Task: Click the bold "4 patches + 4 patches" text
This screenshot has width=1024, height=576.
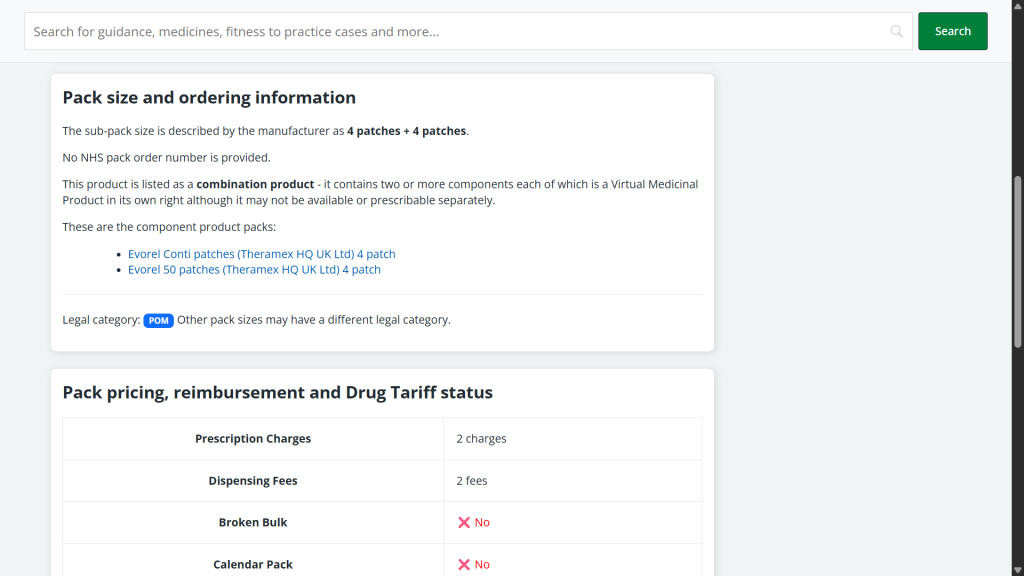Action: point(406,131)
